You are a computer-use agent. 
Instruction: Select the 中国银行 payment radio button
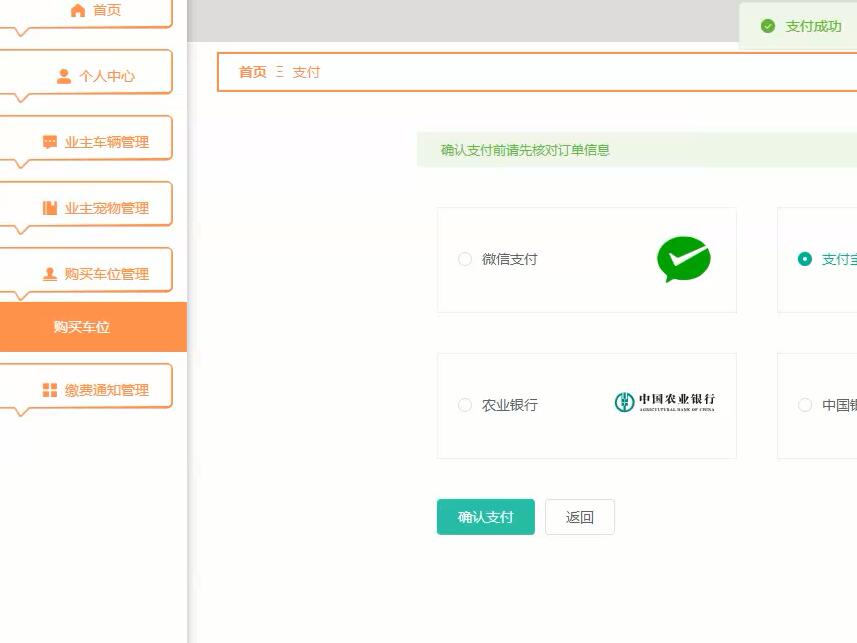pyautogui.click(x=805, y=405)
